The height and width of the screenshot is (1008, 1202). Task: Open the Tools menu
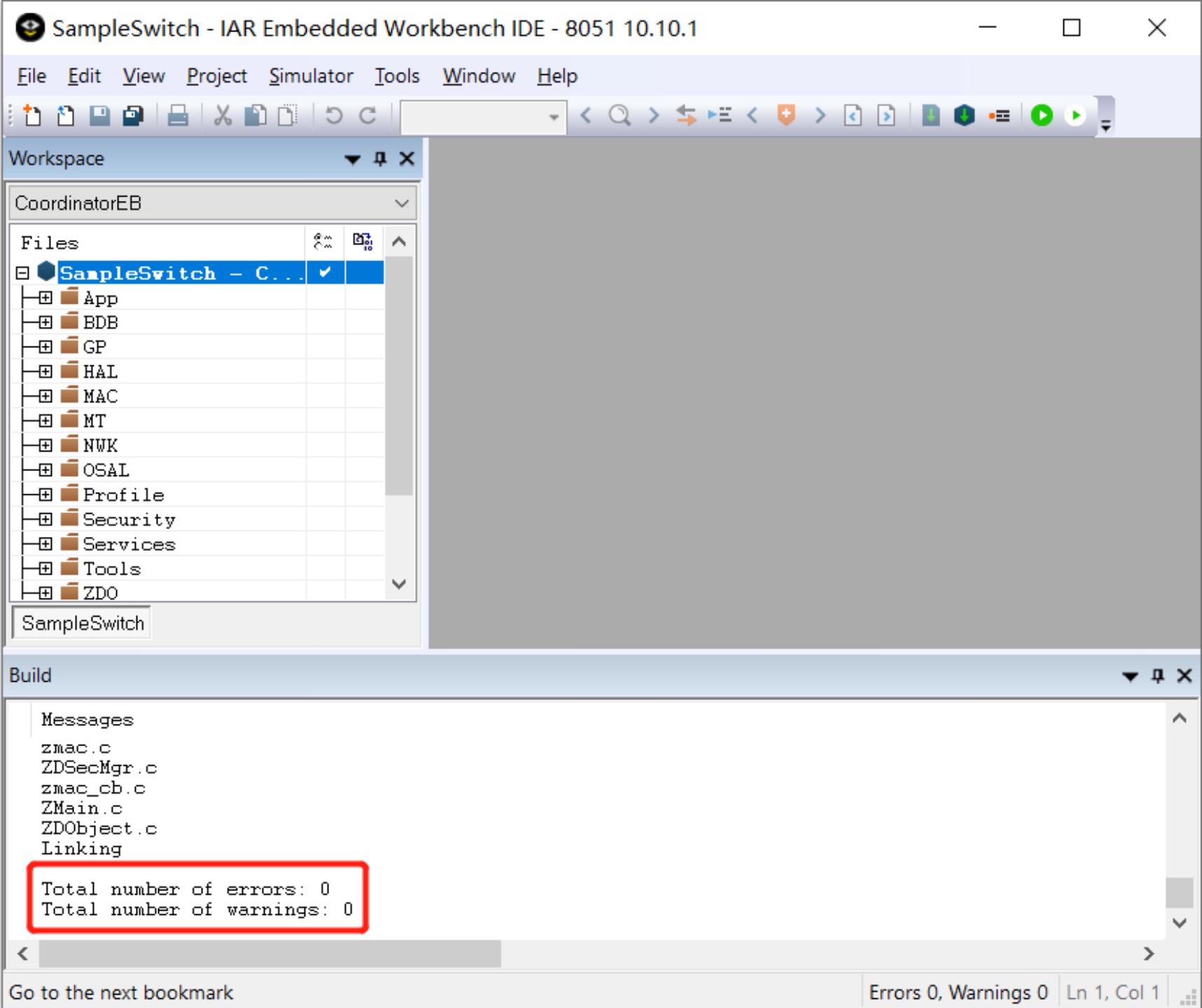pos(397,76)
